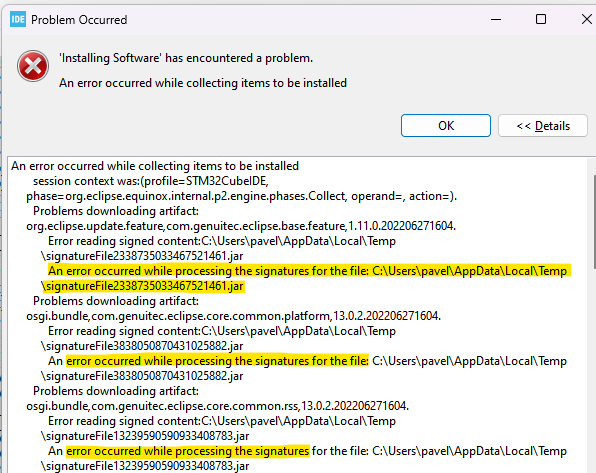Click the error summary below the heading

click(203, 83)
